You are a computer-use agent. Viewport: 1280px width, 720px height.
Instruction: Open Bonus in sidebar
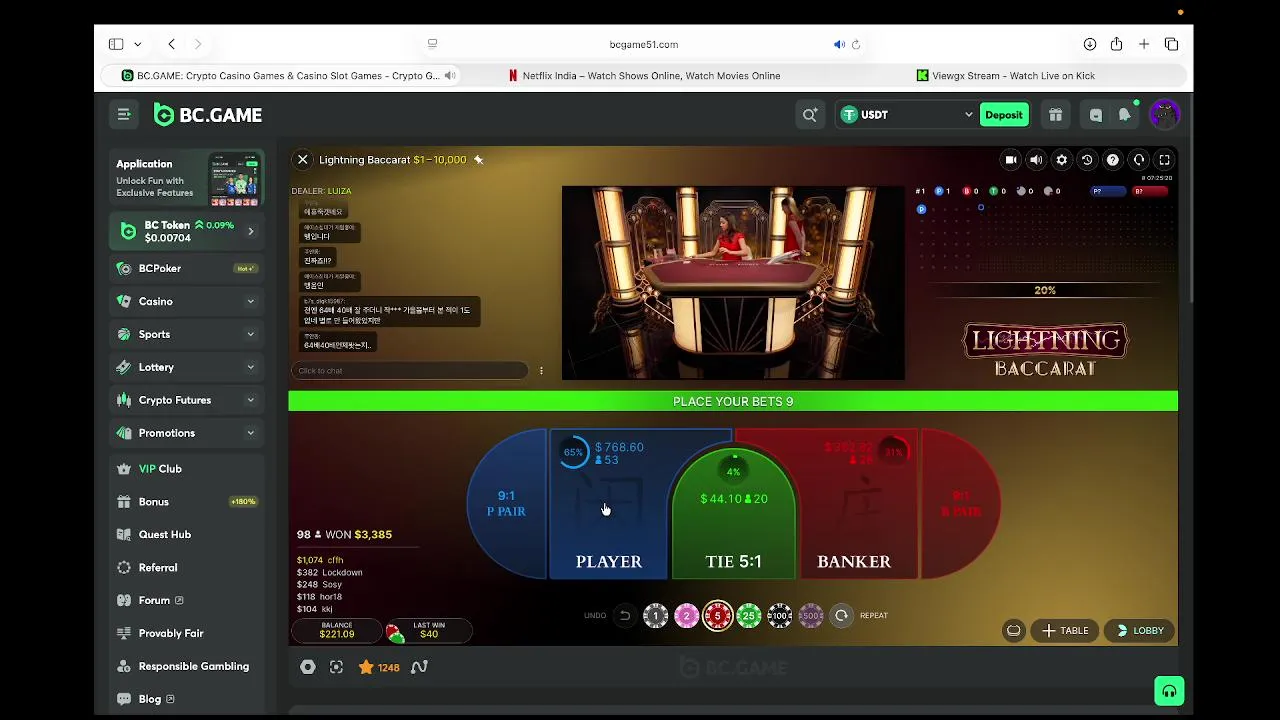[x=187, y=502]
